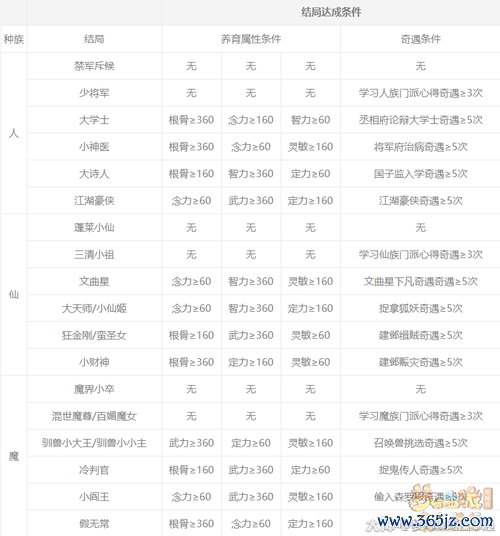Click 定力≥60 in the 大诗人 row
Image resolution: width=500 pixels, height=536 pixels.
pyautogui.click(x=310, y=174)
